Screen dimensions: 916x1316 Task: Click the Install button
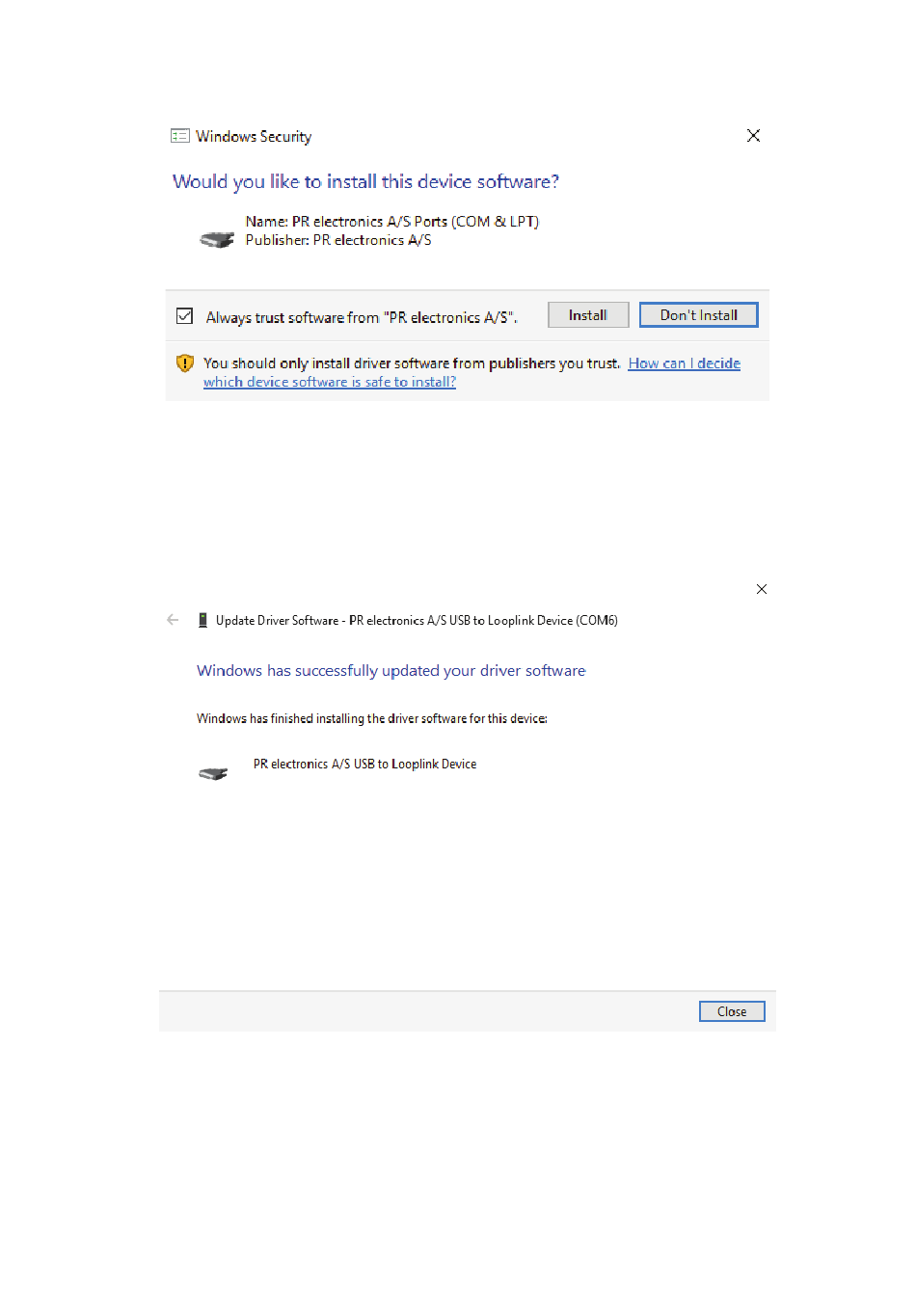pyautogui.click(x=588, y=315)
